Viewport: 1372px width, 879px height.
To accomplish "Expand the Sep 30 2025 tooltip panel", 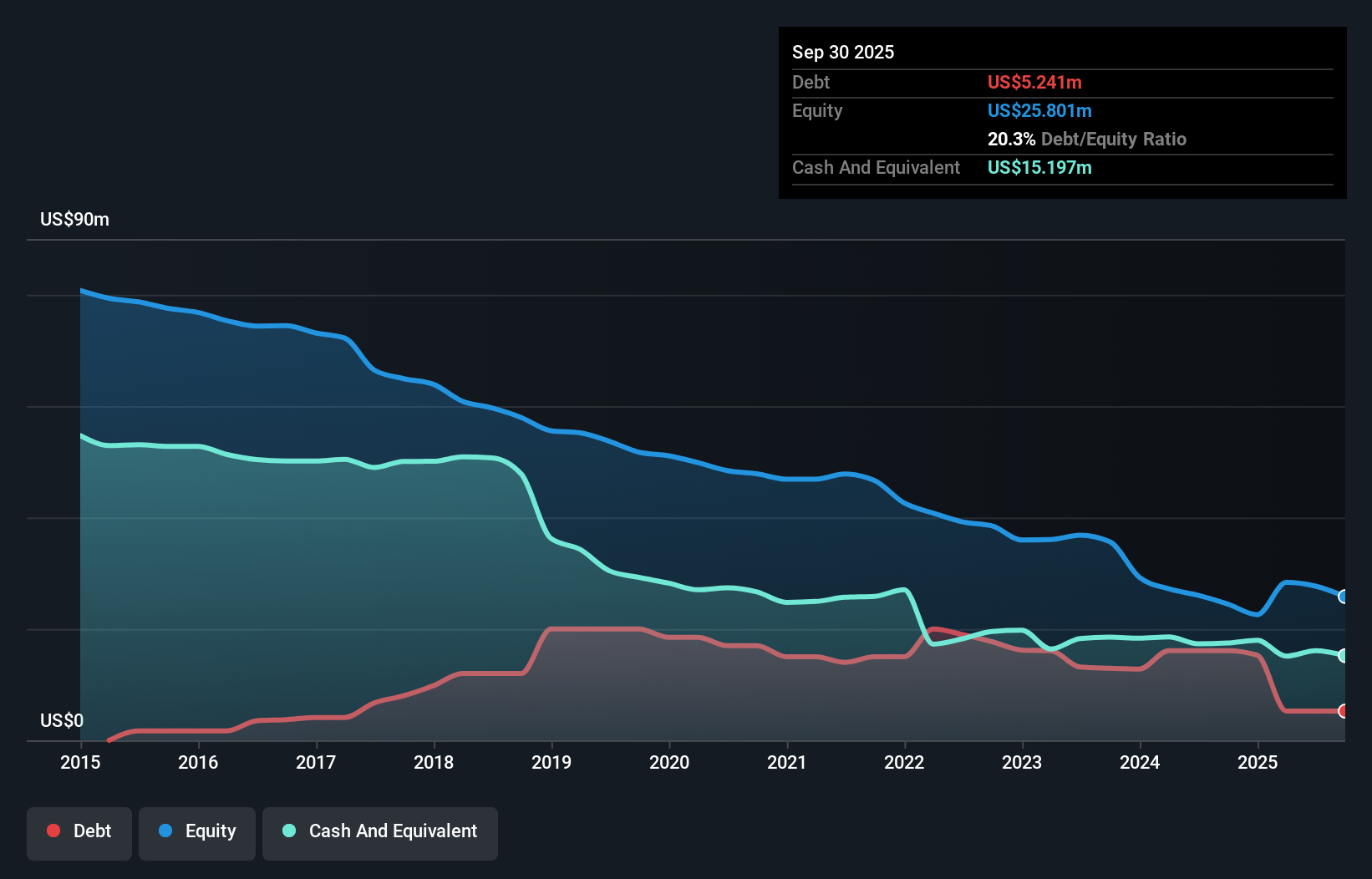I will tap(843, 52).
